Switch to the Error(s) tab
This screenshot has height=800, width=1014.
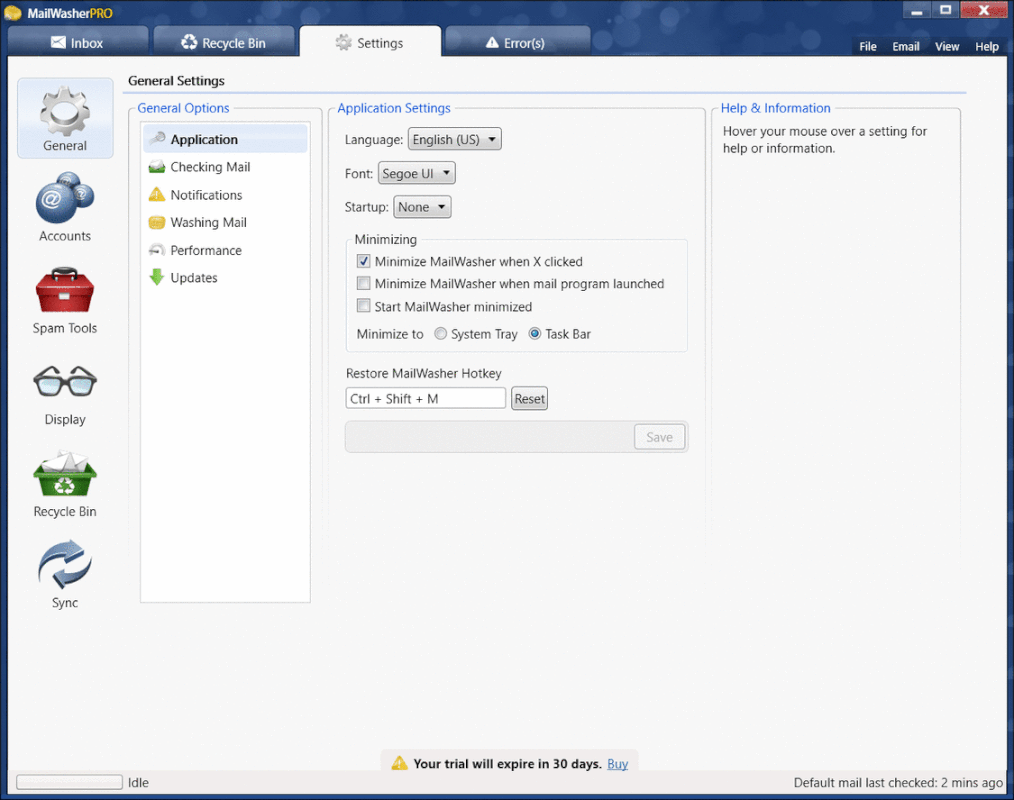(517, 42)
